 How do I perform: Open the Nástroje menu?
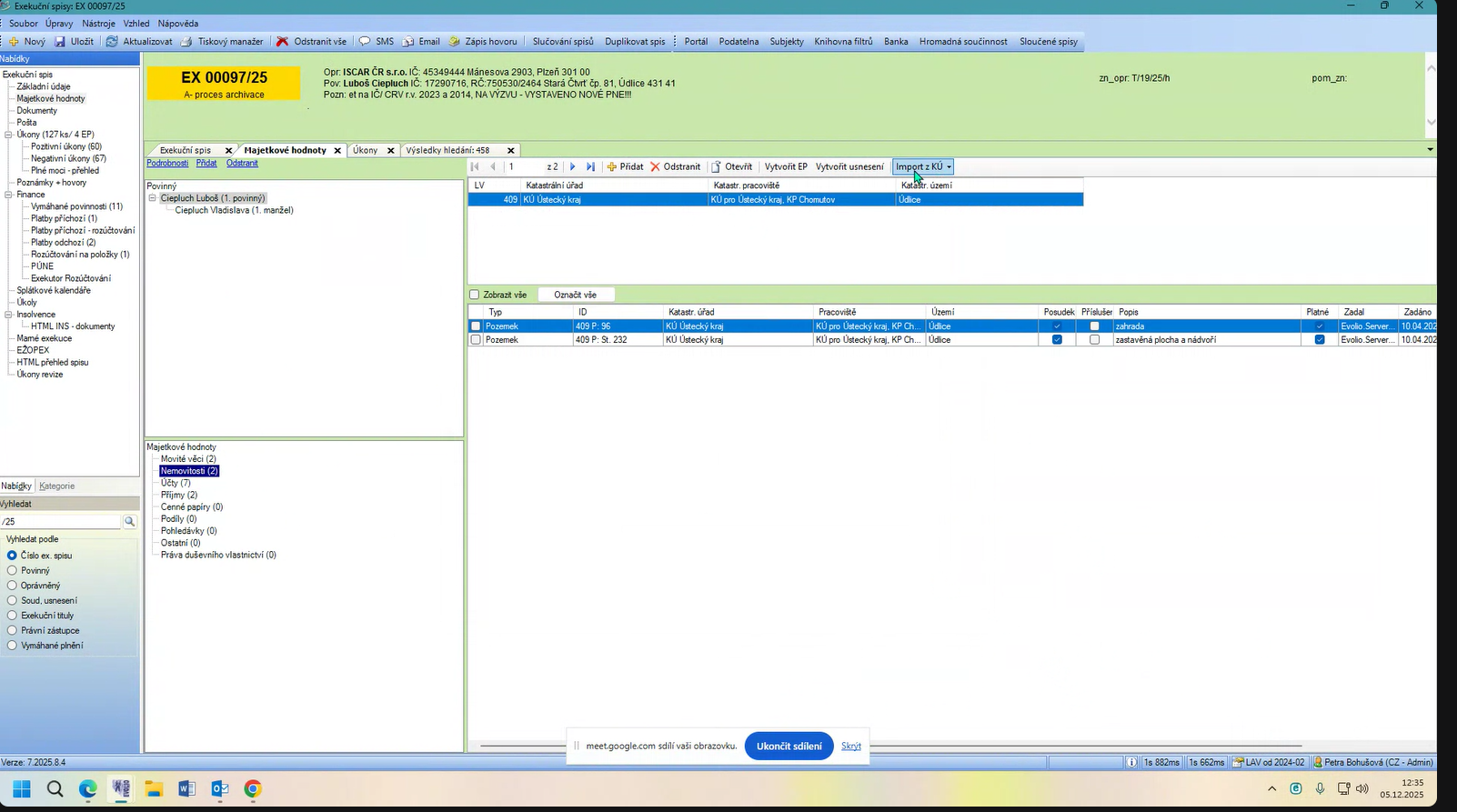pyautogui.click(x=98, y=24)
